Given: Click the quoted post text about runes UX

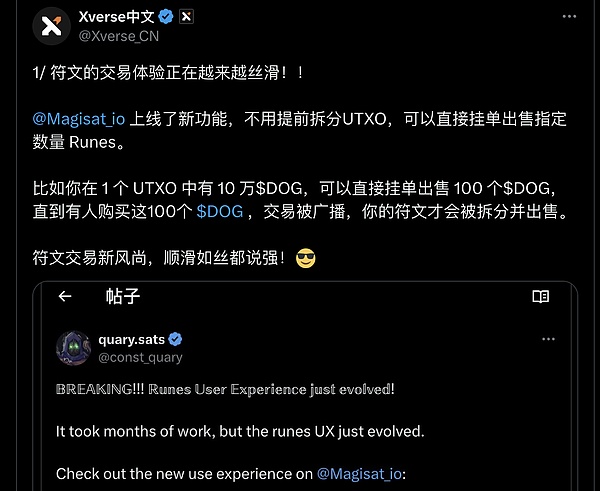Looking at the screenshot, I should click(x=240, y=432).
